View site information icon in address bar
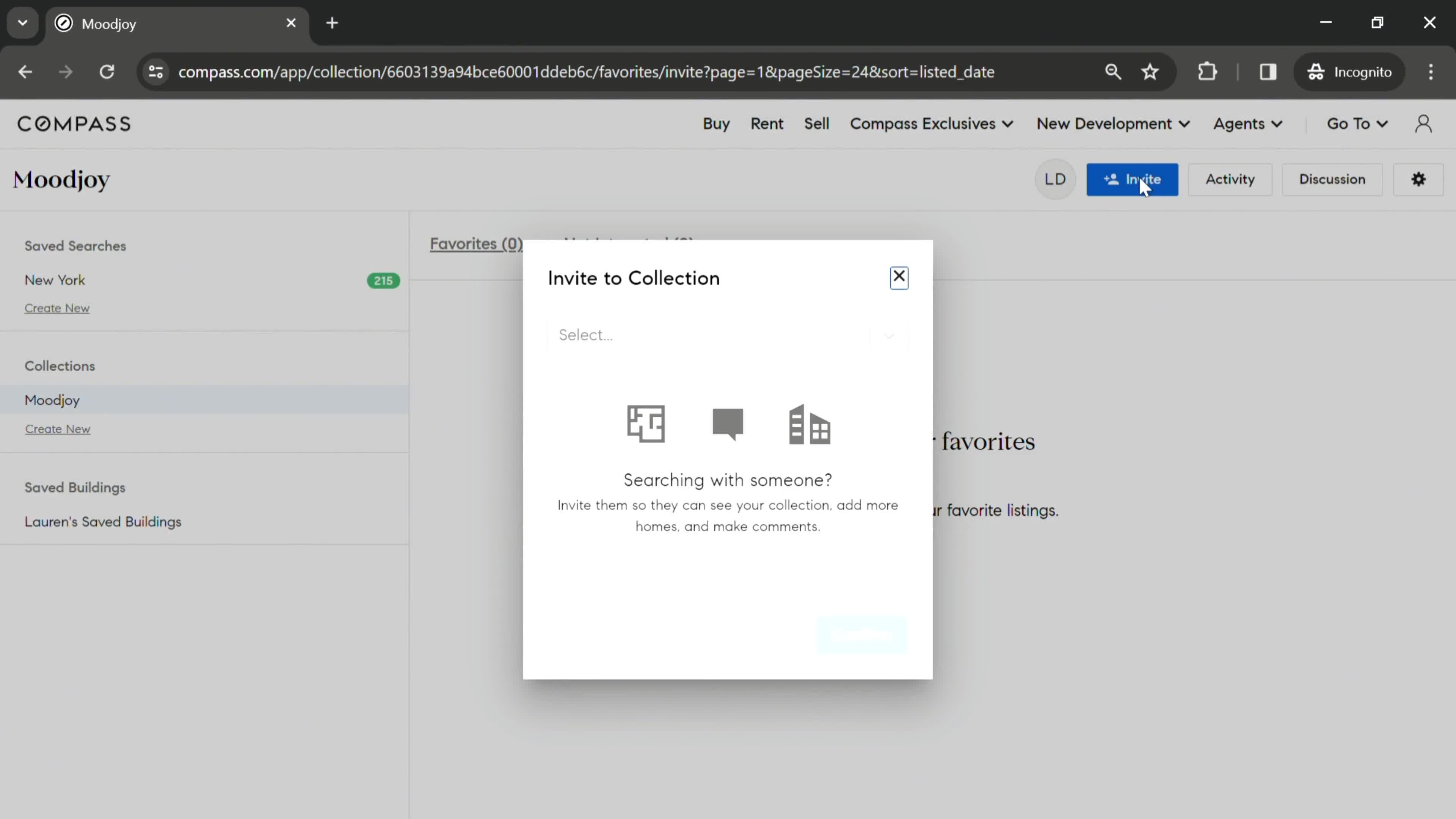 click(x=156, y=72)
